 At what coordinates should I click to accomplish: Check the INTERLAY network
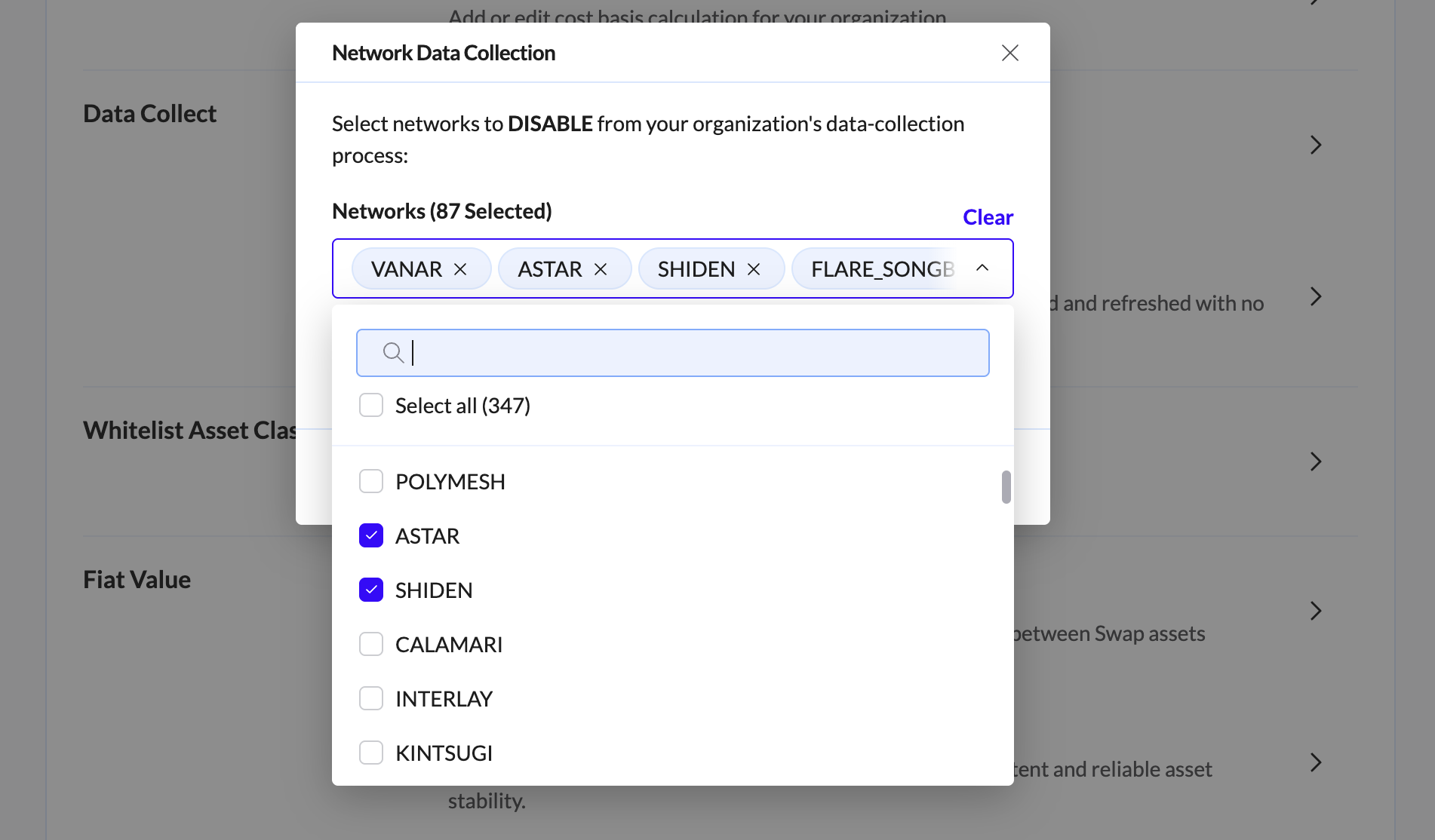click(370, 698)
